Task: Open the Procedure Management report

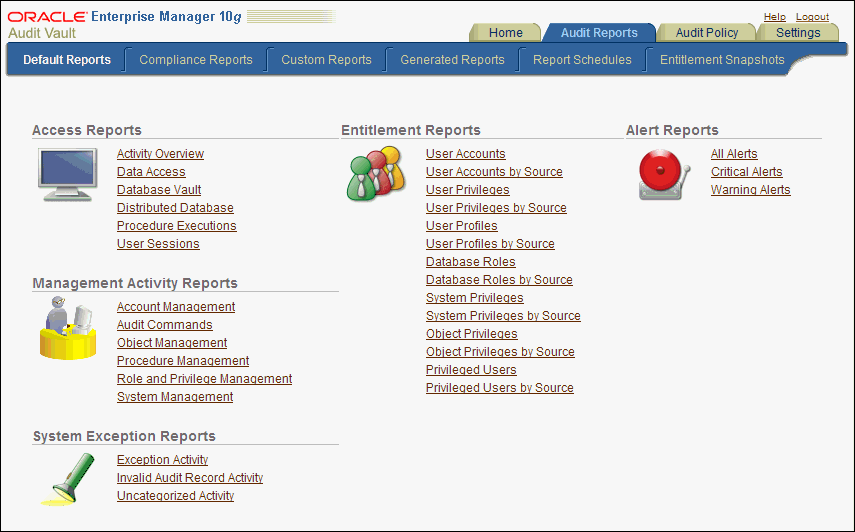Action: click(183, 361)
